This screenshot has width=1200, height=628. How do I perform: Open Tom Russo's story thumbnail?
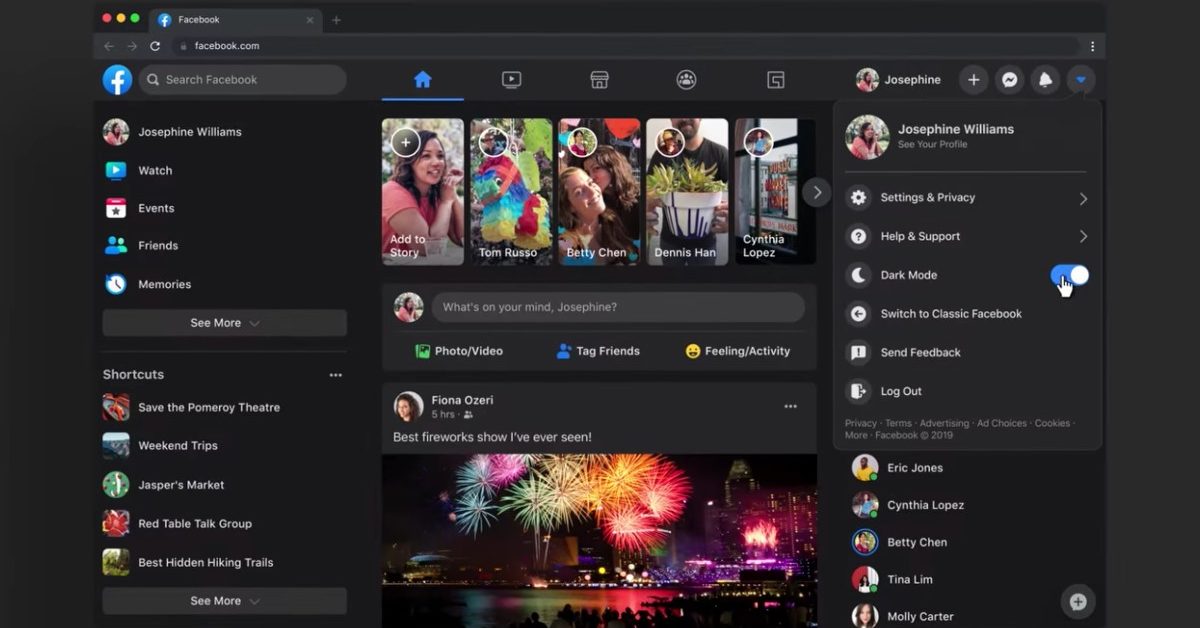click(511, 192)
